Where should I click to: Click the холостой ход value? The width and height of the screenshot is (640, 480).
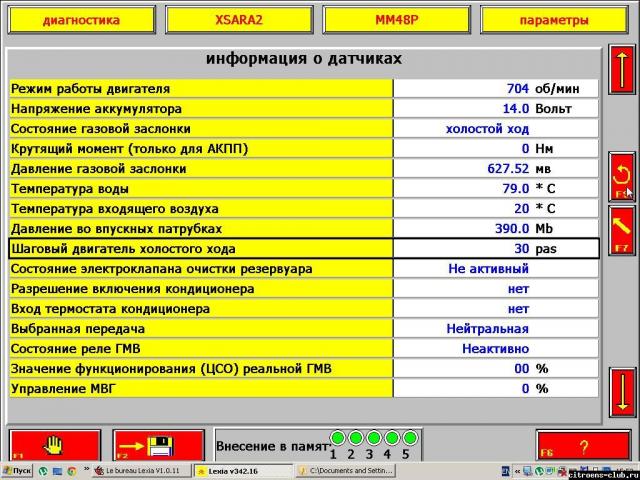[x=487, y=129]
